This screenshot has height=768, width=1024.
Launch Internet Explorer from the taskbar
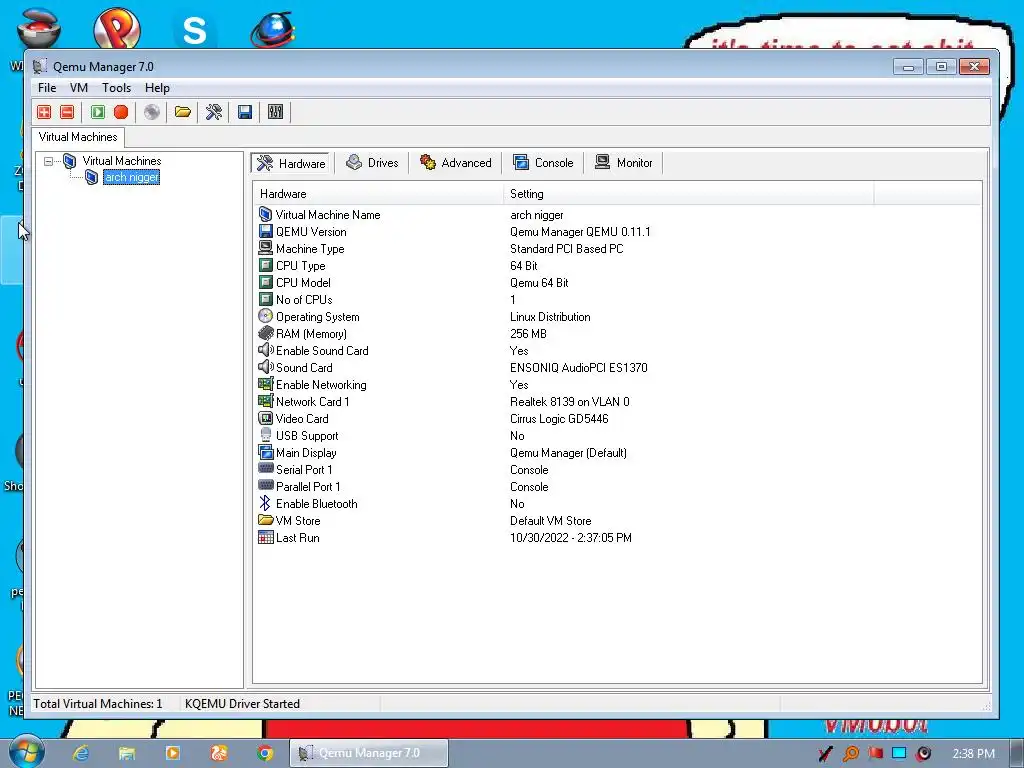(80, 753)
